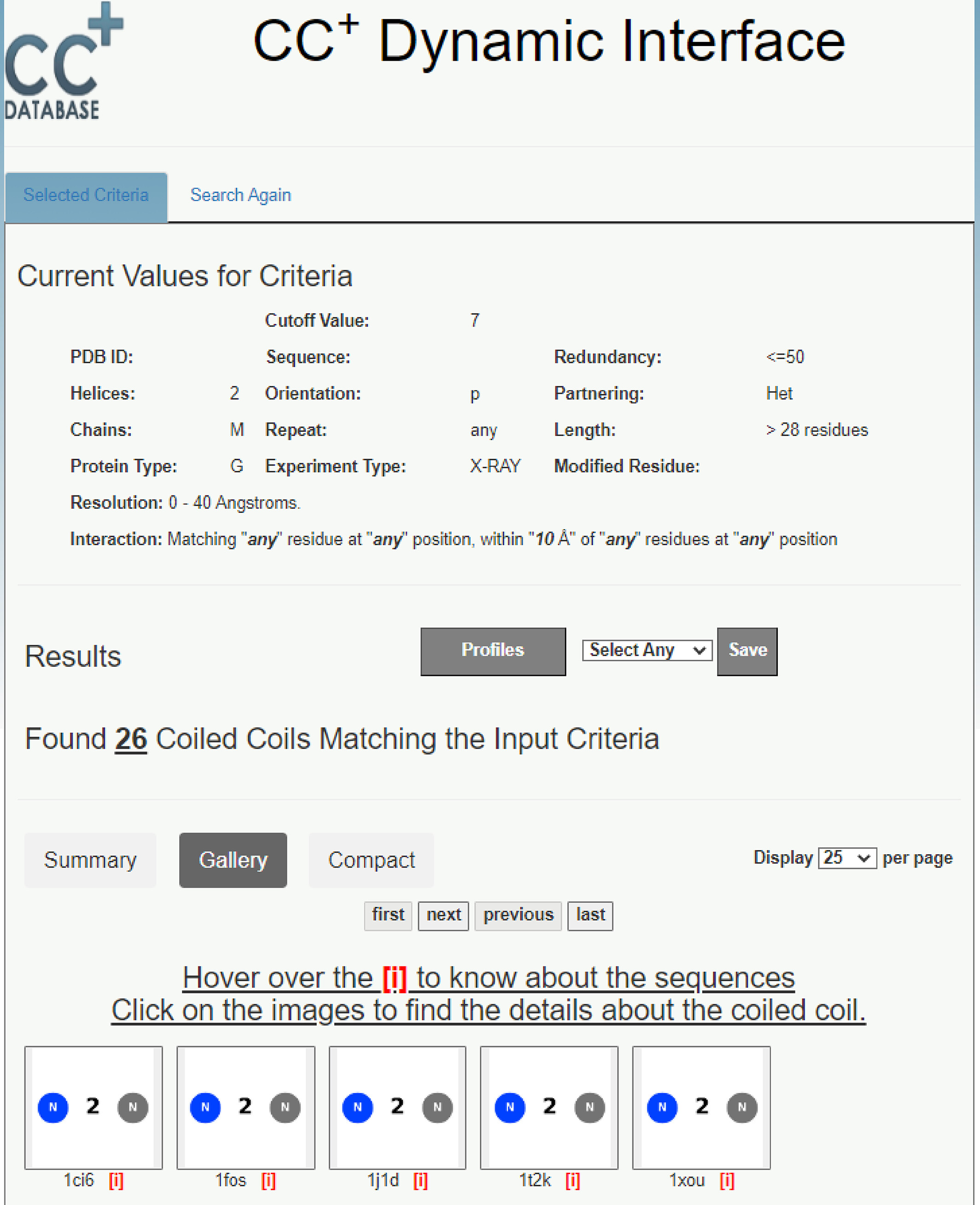Click the [i] info icon for 1ci6
This screenshot has height=1205, width=980.
click(x=116, y=1180)
